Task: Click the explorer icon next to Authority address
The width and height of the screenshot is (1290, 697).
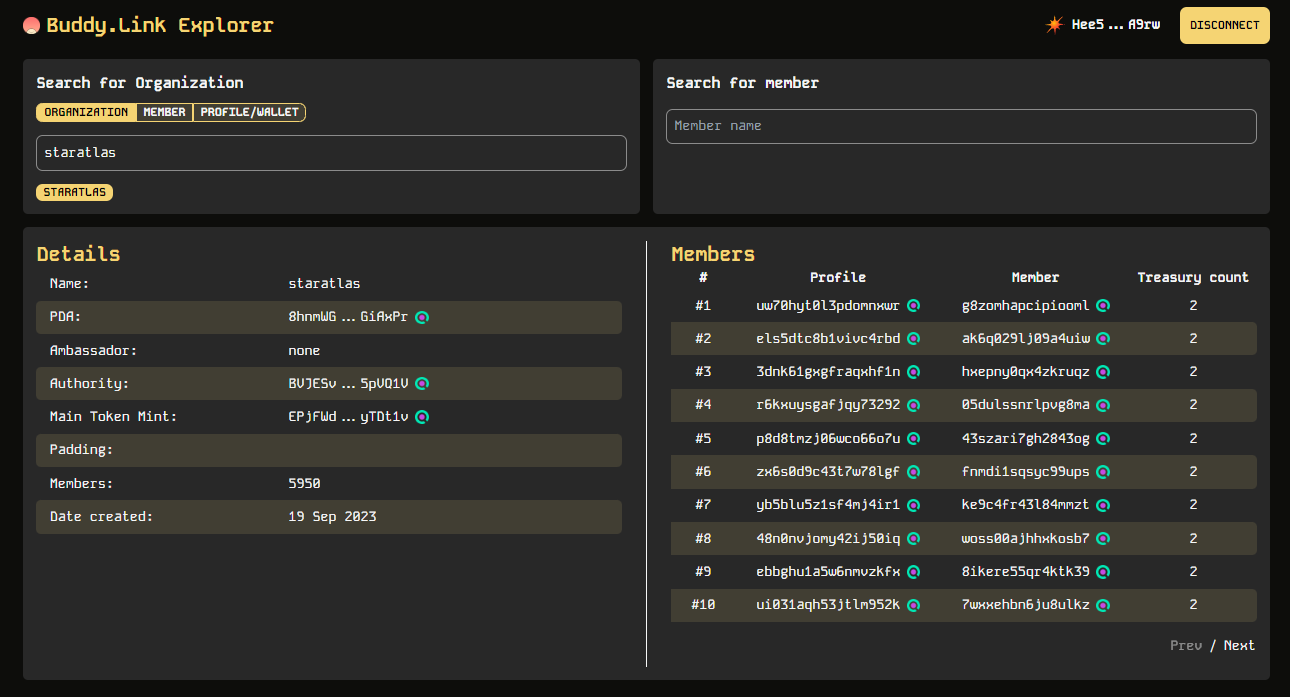Action: (x=422, y=383)
